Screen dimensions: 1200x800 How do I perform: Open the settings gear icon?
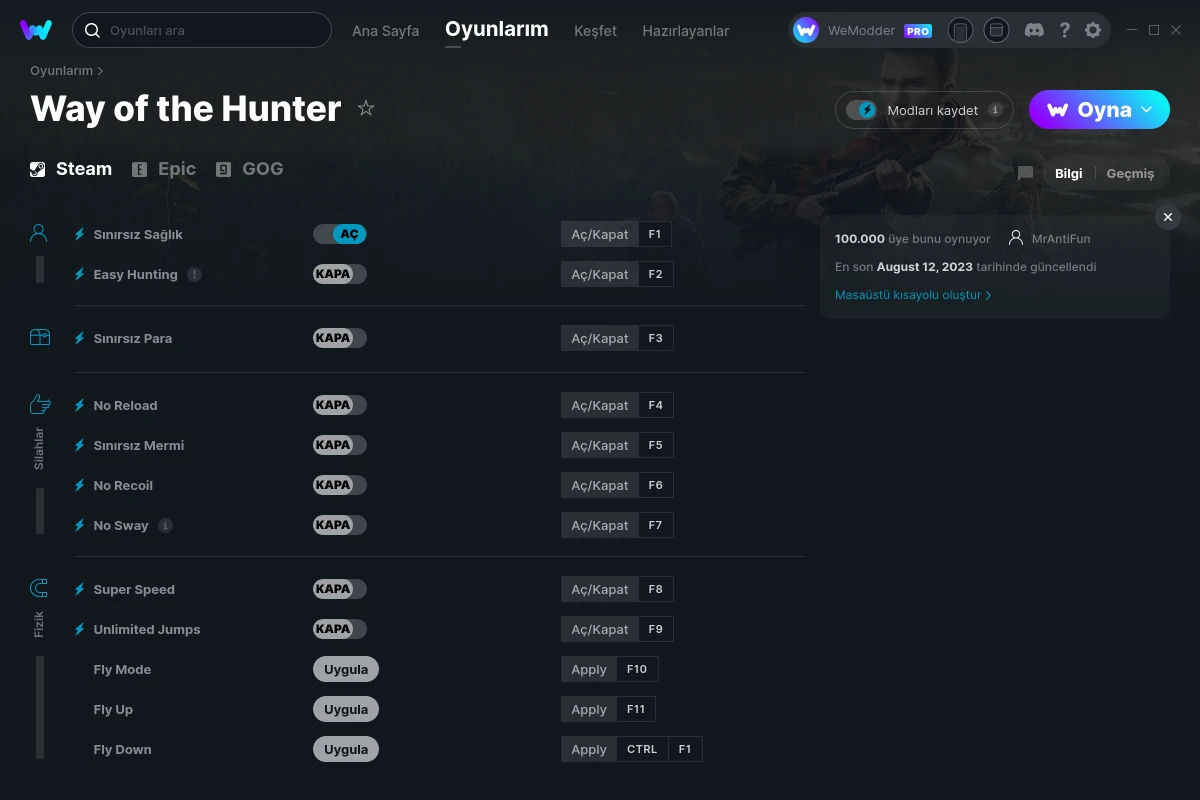tap(1093, 30)
